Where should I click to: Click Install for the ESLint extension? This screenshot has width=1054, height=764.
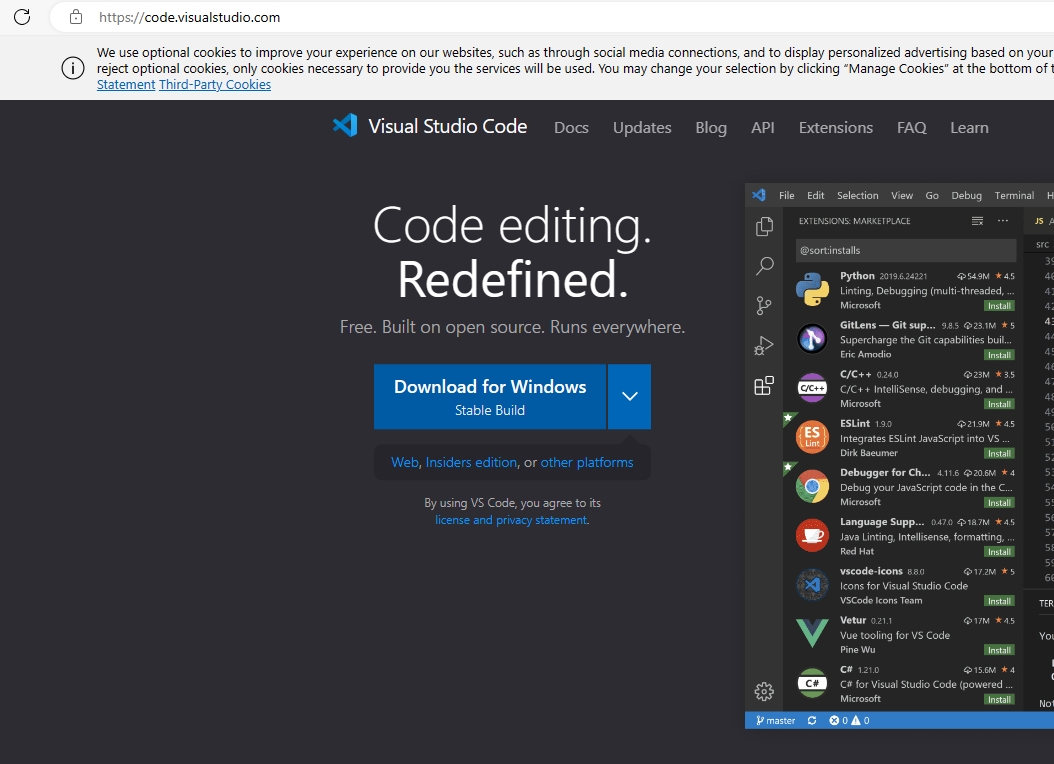[x=999, y=454]
